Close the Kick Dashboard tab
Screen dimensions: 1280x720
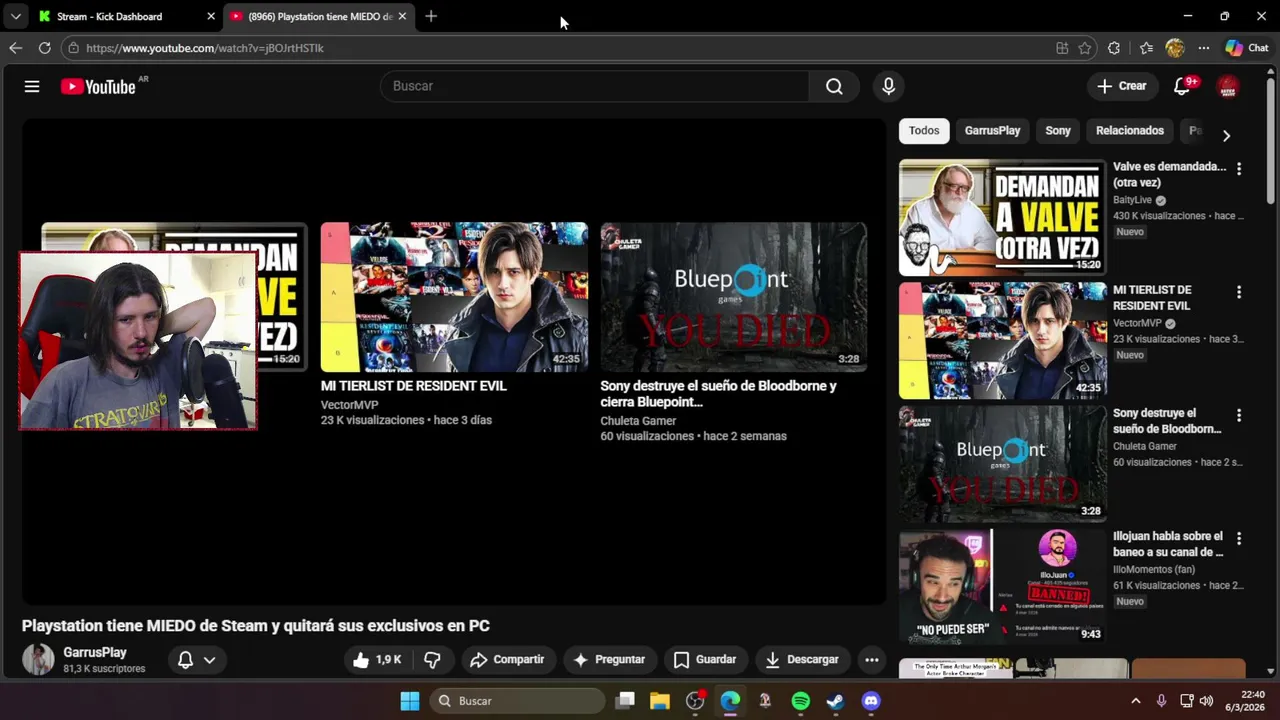tap(211, 16)
